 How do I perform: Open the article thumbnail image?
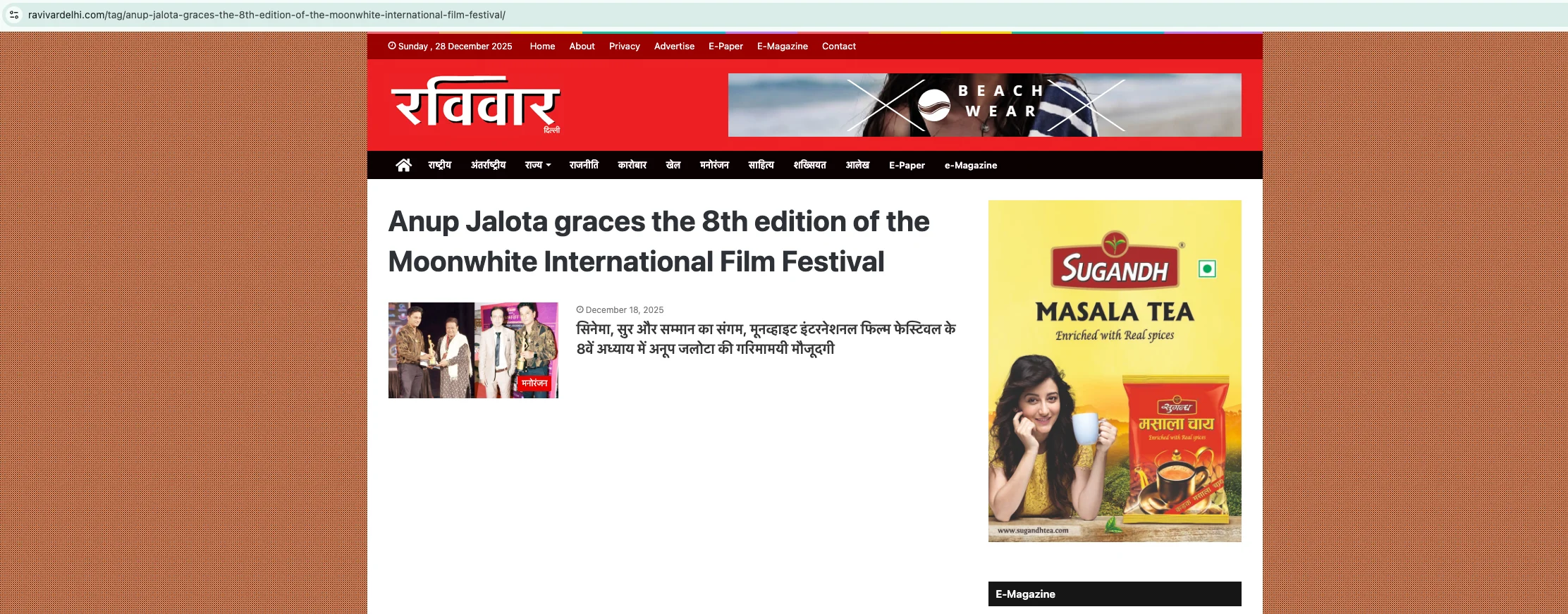pos(473,350)
